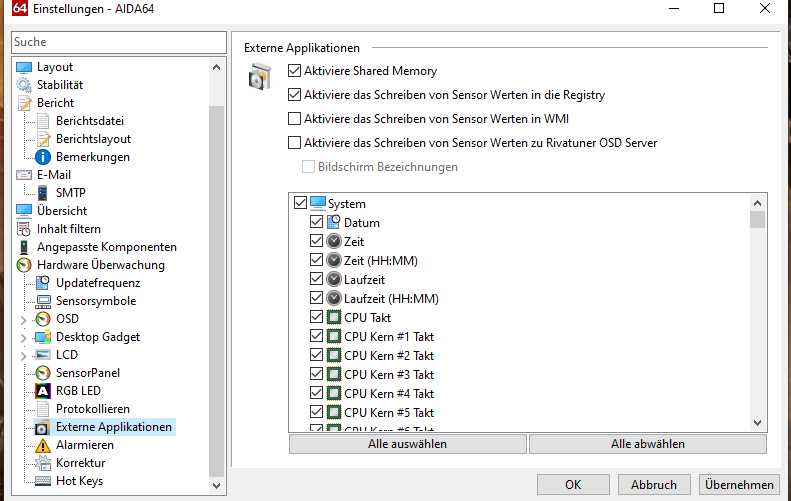Screen dimensions: 791x501
Task: Click the Inhalt filtern icon
Action: [x=24, y=229]
